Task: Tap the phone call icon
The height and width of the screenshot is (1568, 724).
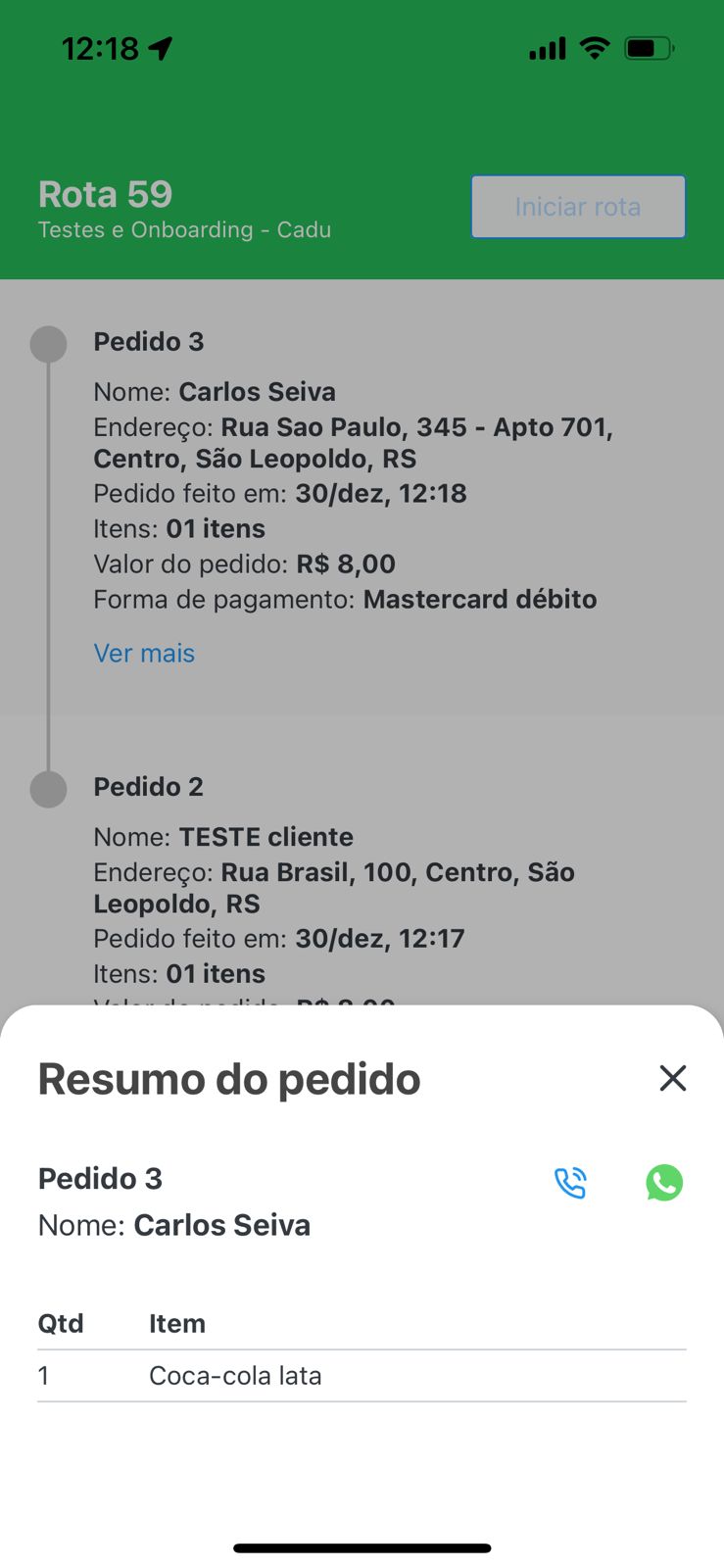Action: click(x=570, y=1183)
